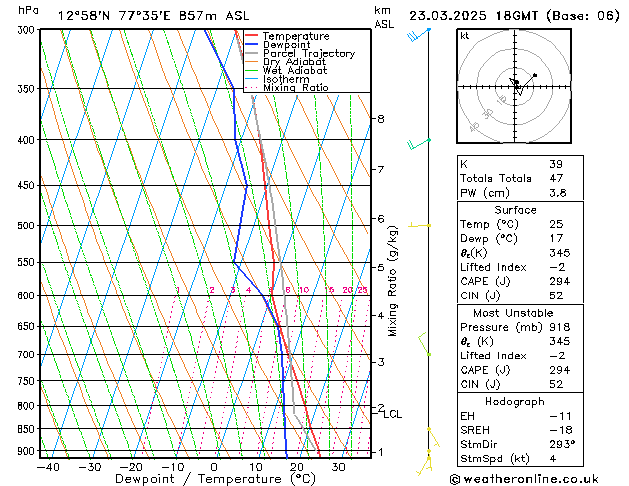629x486 pixels.
Task: Click the Dewpoint / Temperature axis title
Action: coord(215,479)
